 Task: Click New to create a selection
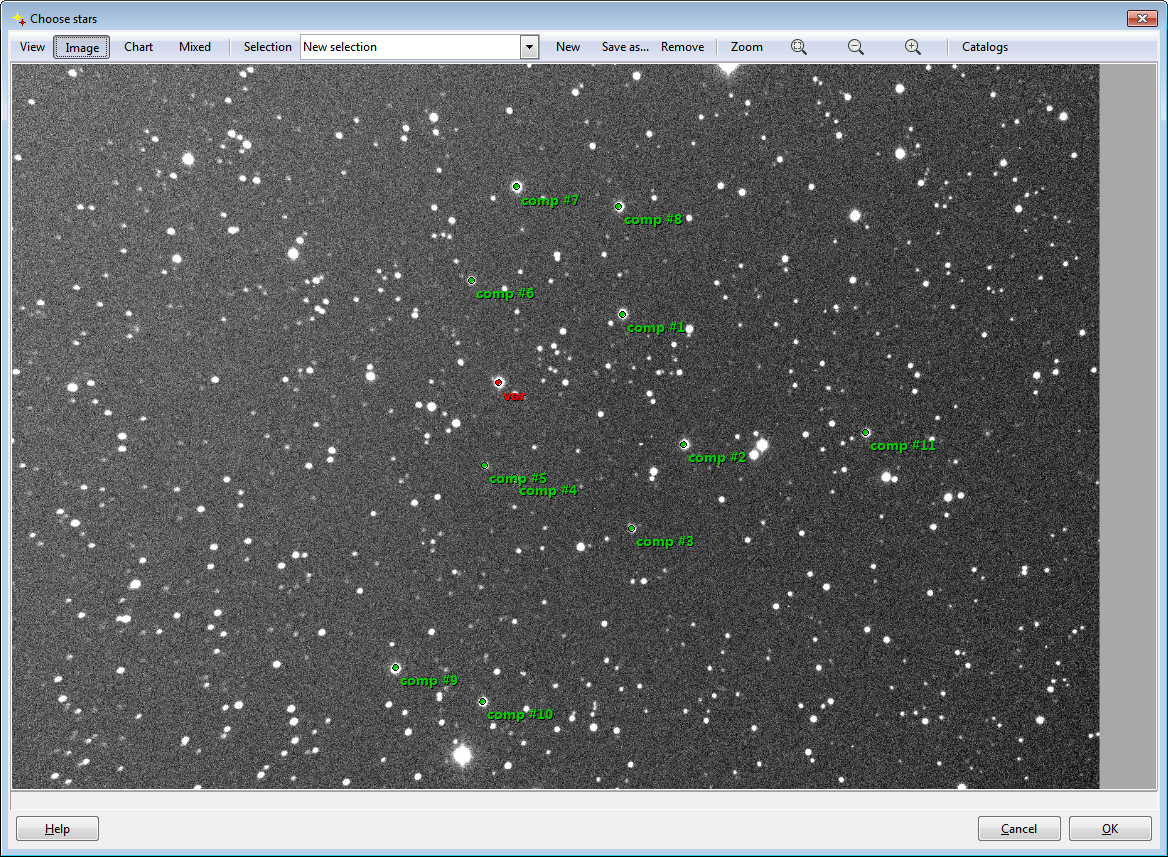click(568, 47)
